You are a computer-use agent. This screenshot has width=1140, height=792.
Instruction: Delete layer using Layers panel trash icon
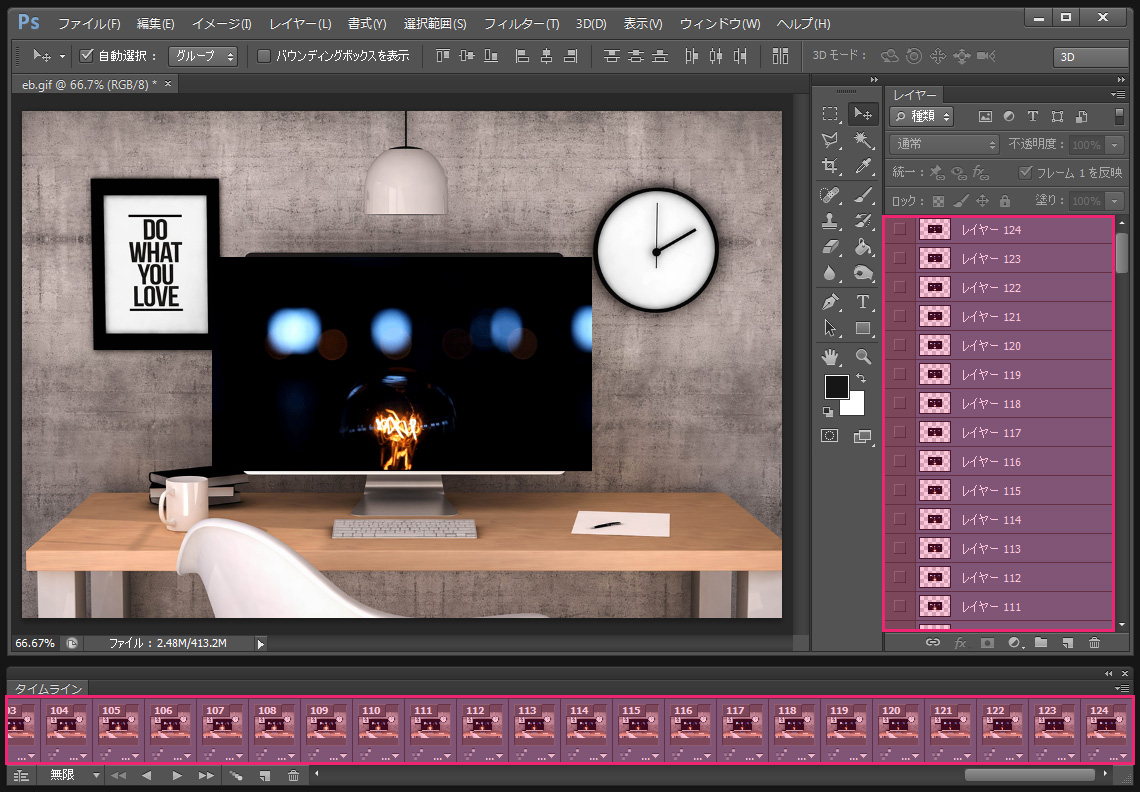[1094, 643]
